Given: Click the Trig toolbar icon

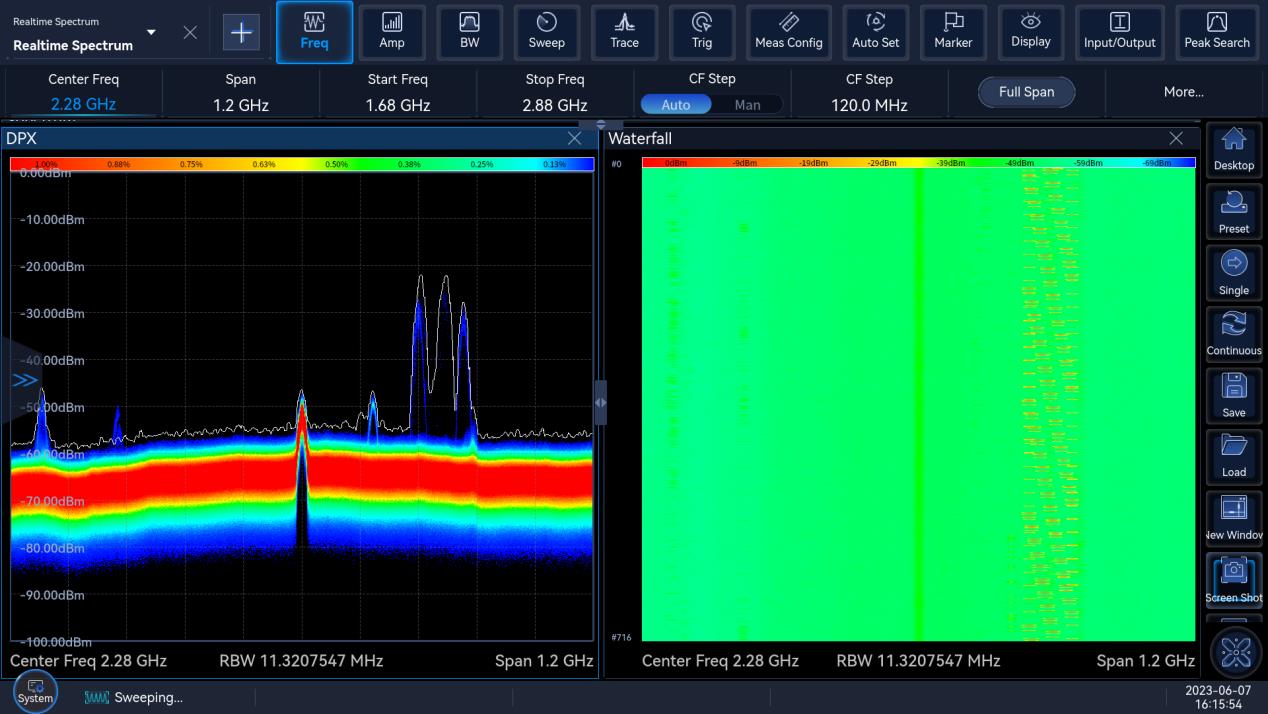Looking at the screenshot, I should click(702, 32).
